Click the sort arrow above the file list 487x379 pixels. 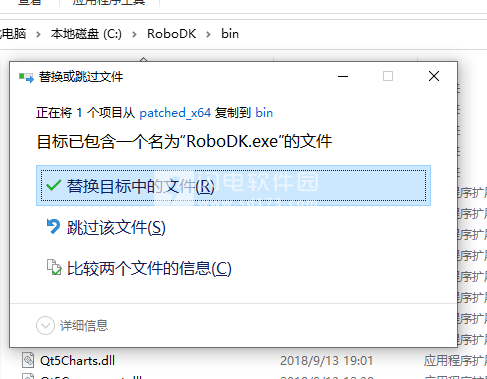pyautogui.click(x=144, y=59)
